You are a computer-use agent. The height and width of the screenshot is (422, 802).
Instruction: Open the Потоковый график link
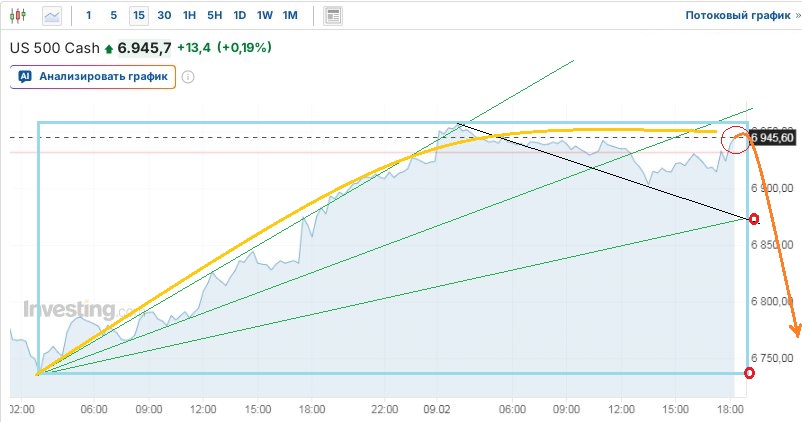pos(736,16)
